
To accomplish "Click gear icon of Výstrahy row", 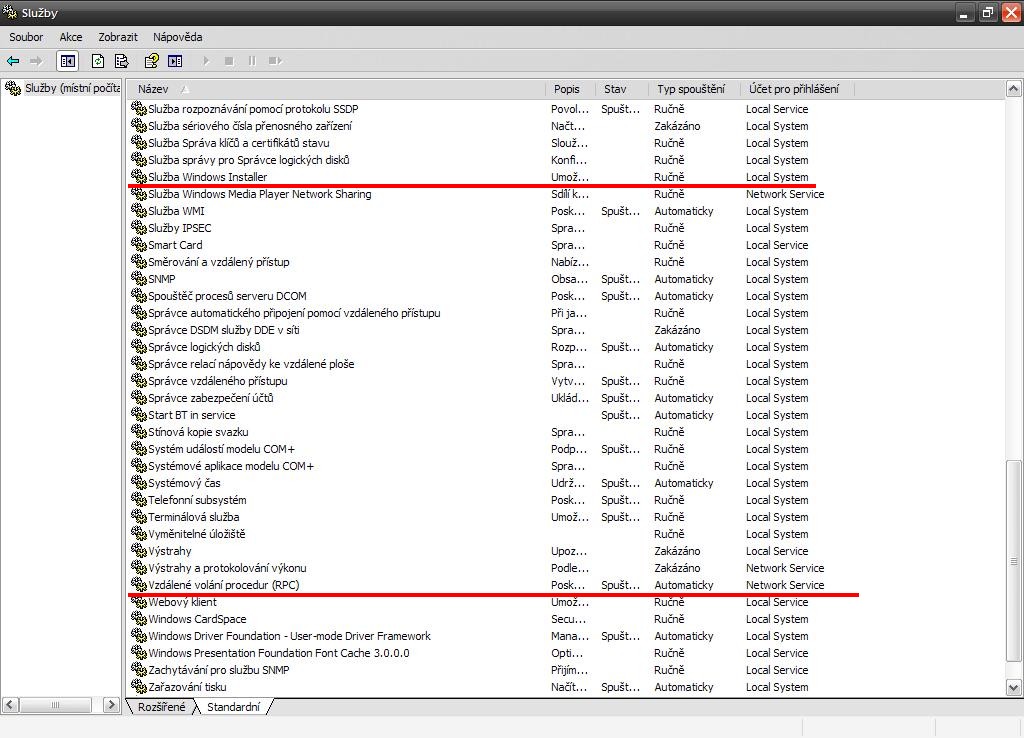I will point(138,550).
